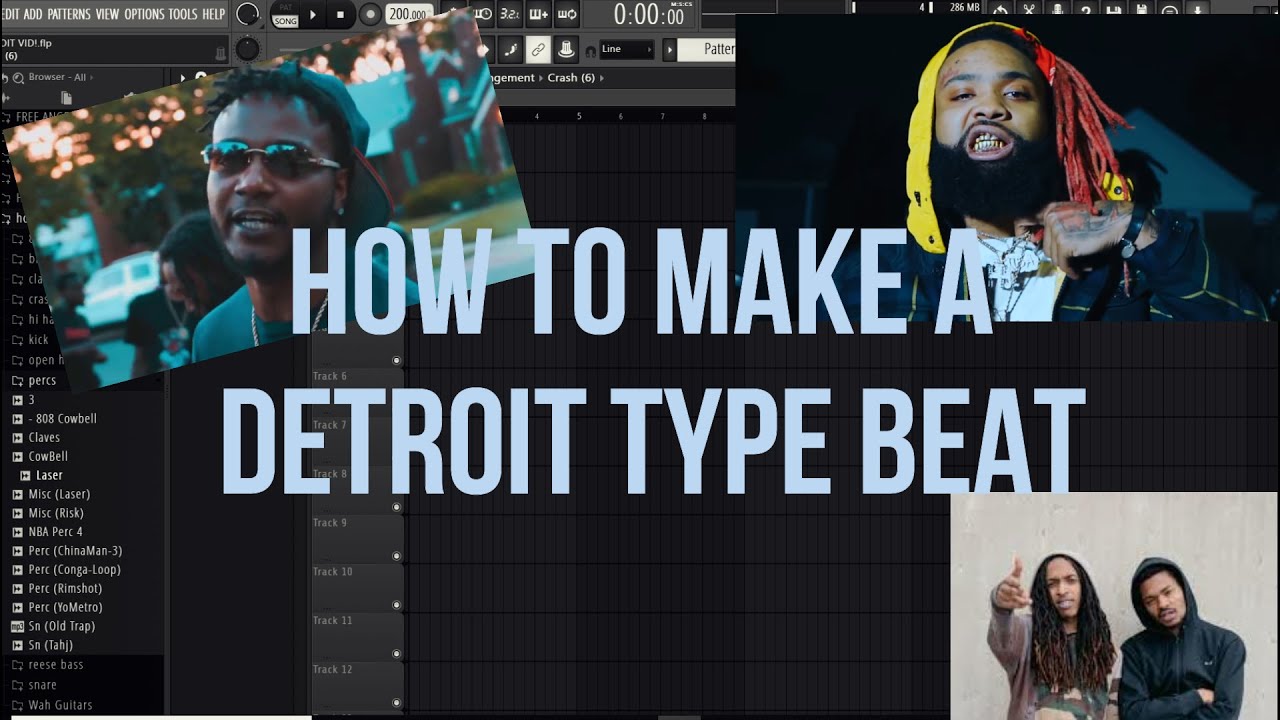Click the time display 0:00:00
Image resolution: width=1280 pixels, height=720 pixels.
[649, 15]
